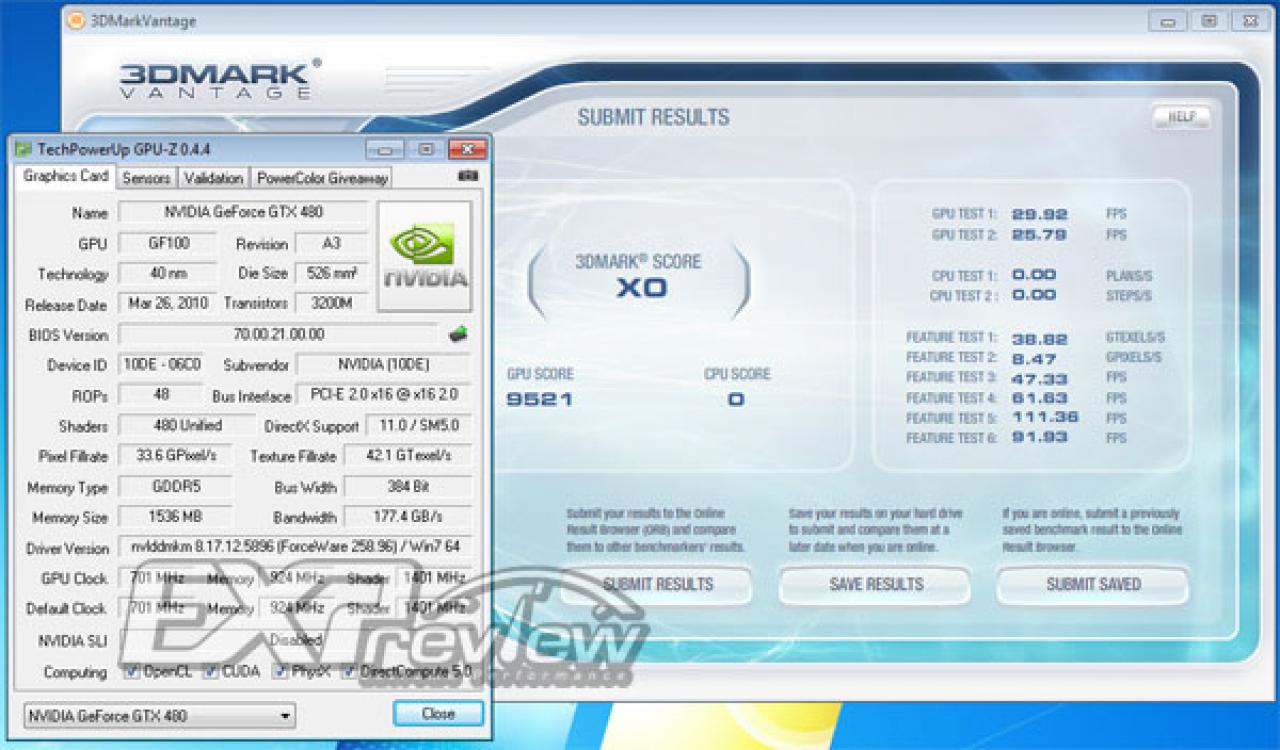Click the DirectX Support value 11.0 / SM5.0
Image resolution: width=1280 pixels, height=750 pixels.
(x=419, y=426)
